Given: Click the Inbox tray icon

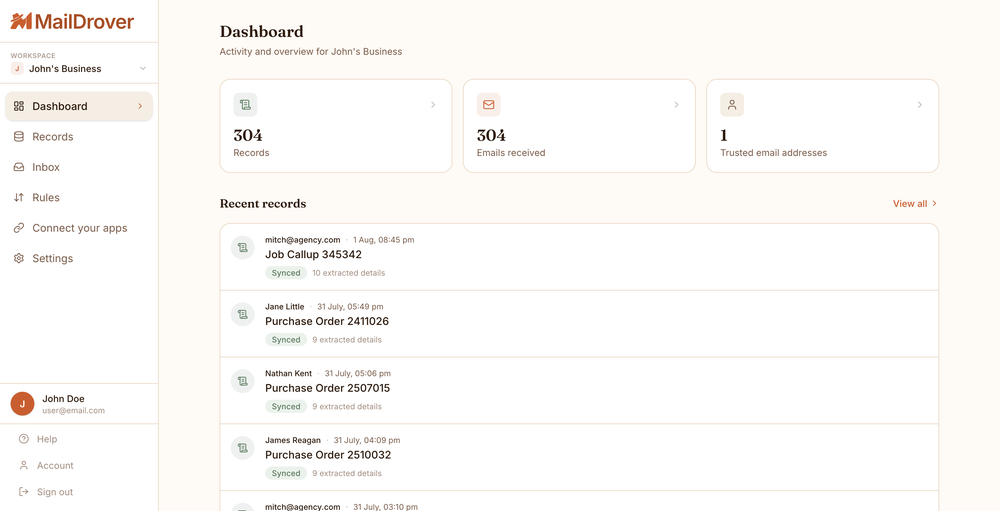Looking at the screenshot, I should click(19, 167).
